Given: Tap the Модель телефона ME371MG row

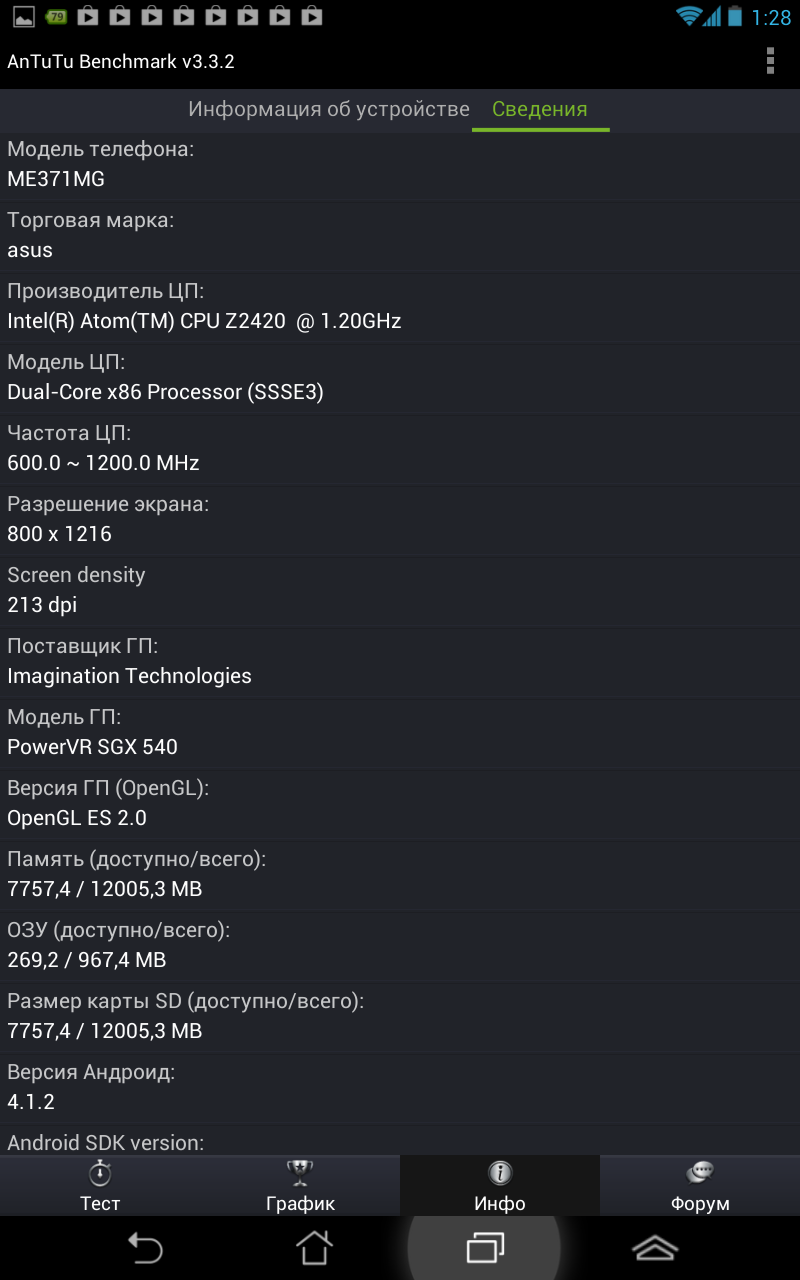Looking at the screenshot, I should point(400,165).
